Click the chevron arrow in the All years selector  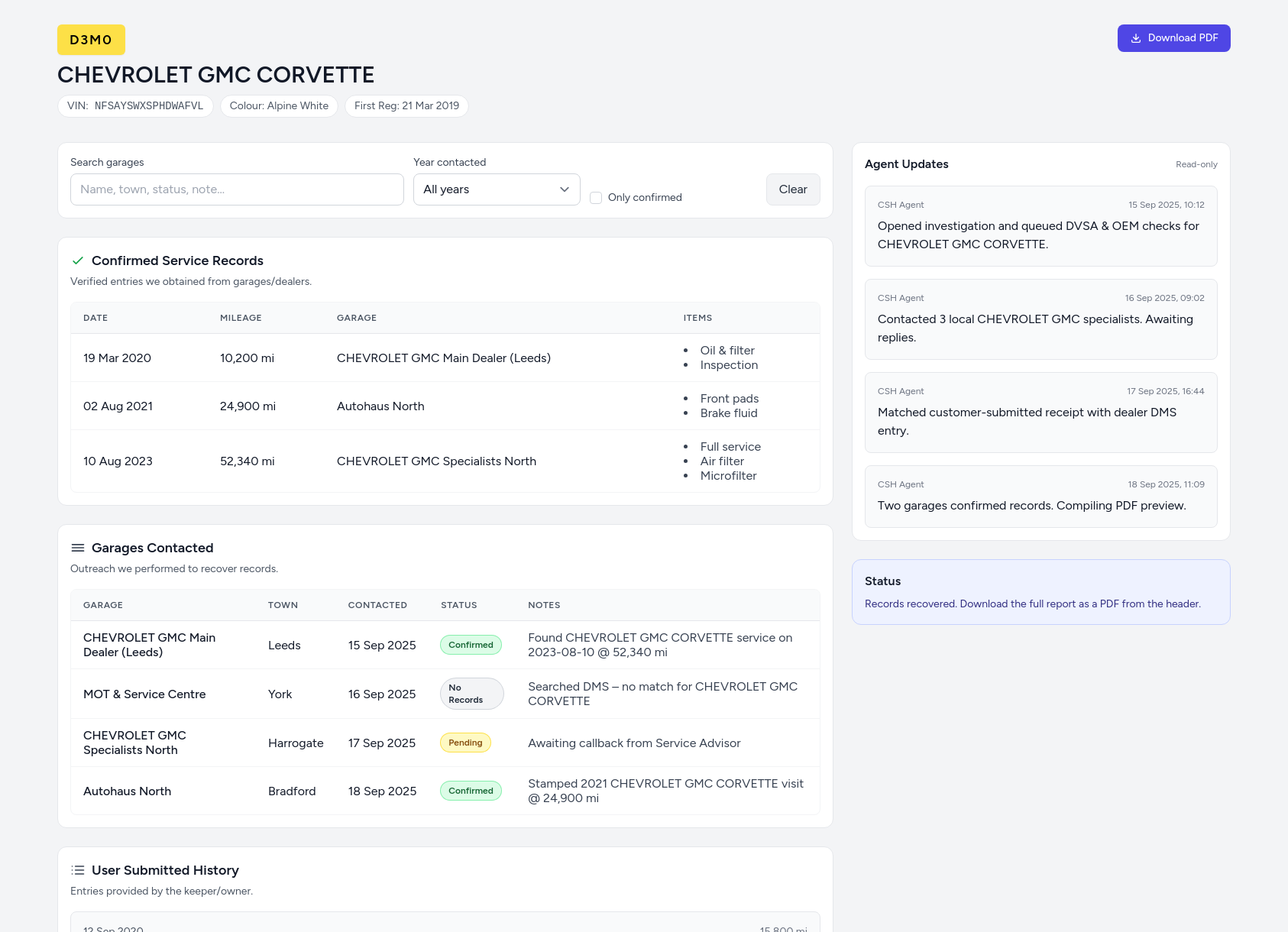[x=565, y=189]
